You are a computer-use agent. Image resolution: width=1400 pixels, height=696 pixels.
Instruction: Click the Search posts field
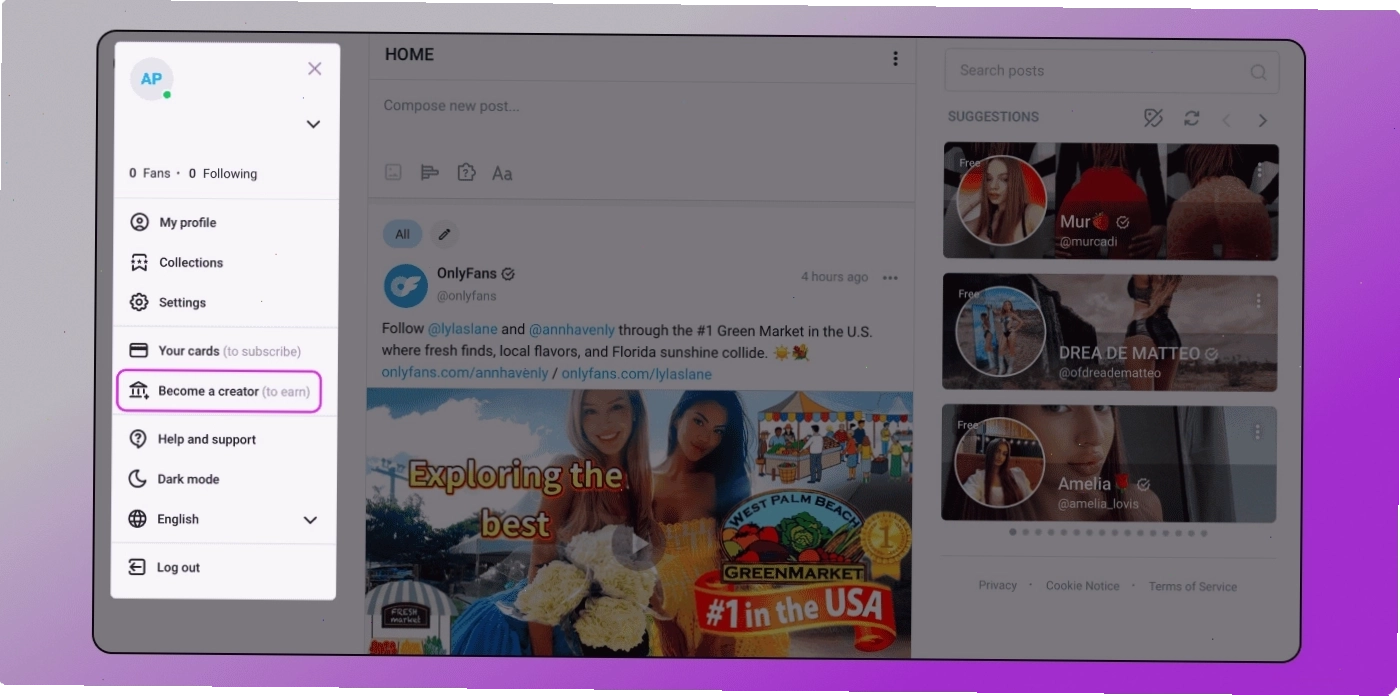(x=1111, y=71)
